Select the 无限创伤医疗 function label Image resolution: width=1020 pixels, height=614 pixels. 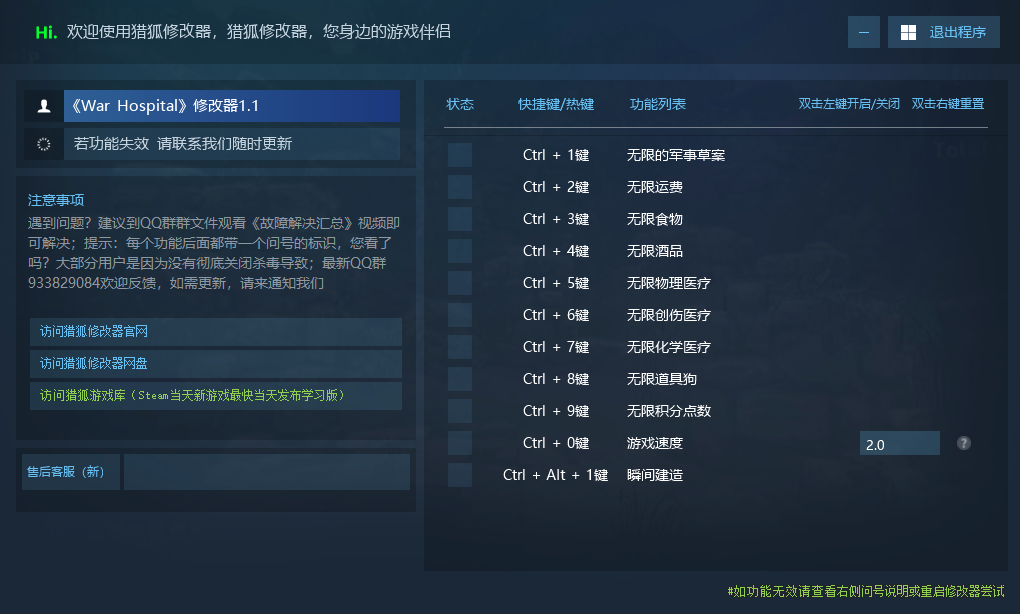click(669, 315)
